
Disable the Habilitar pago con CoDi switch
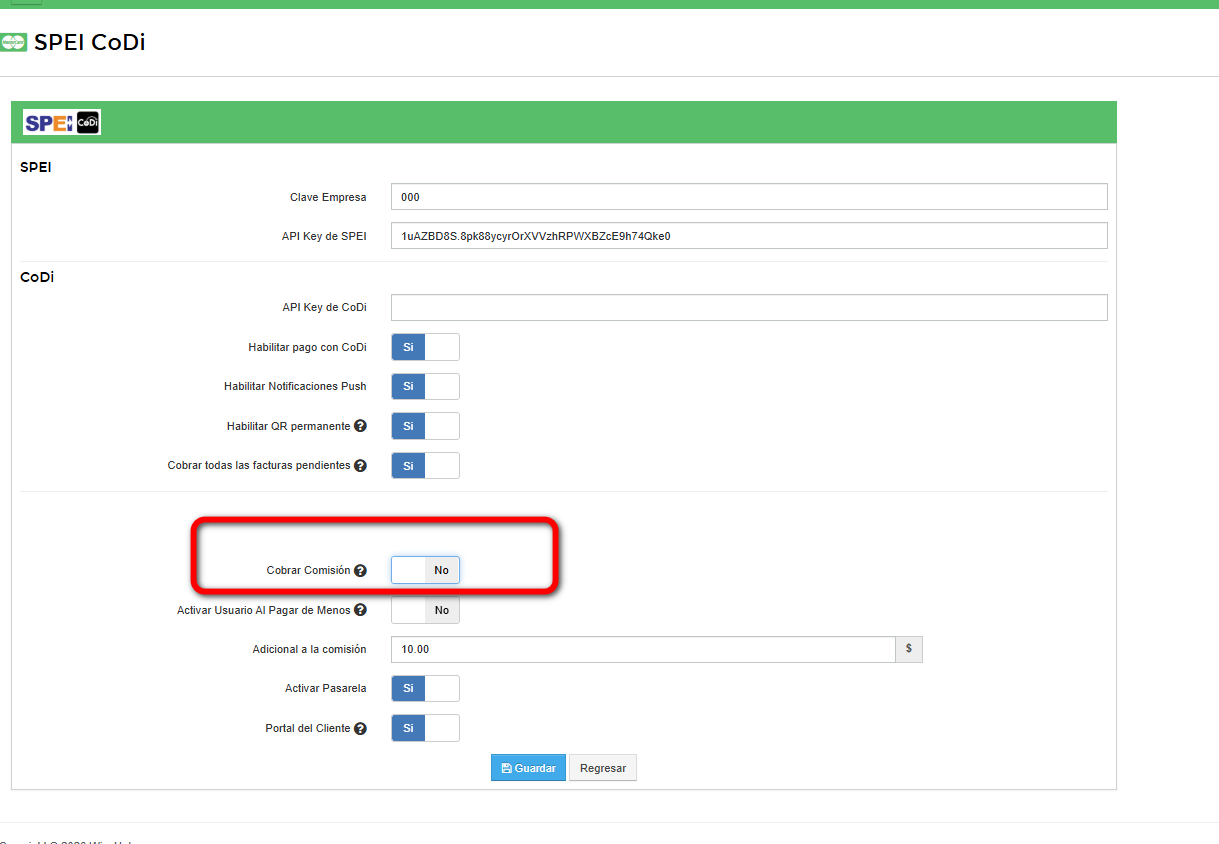(425, 347)
